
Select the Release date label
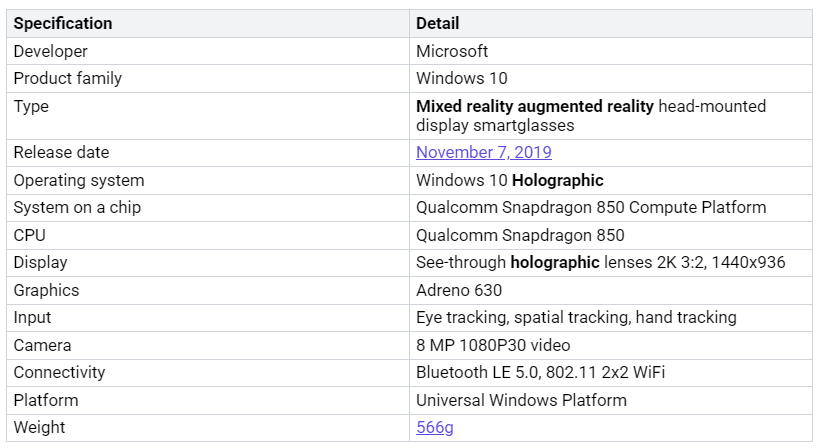[61, 152]
